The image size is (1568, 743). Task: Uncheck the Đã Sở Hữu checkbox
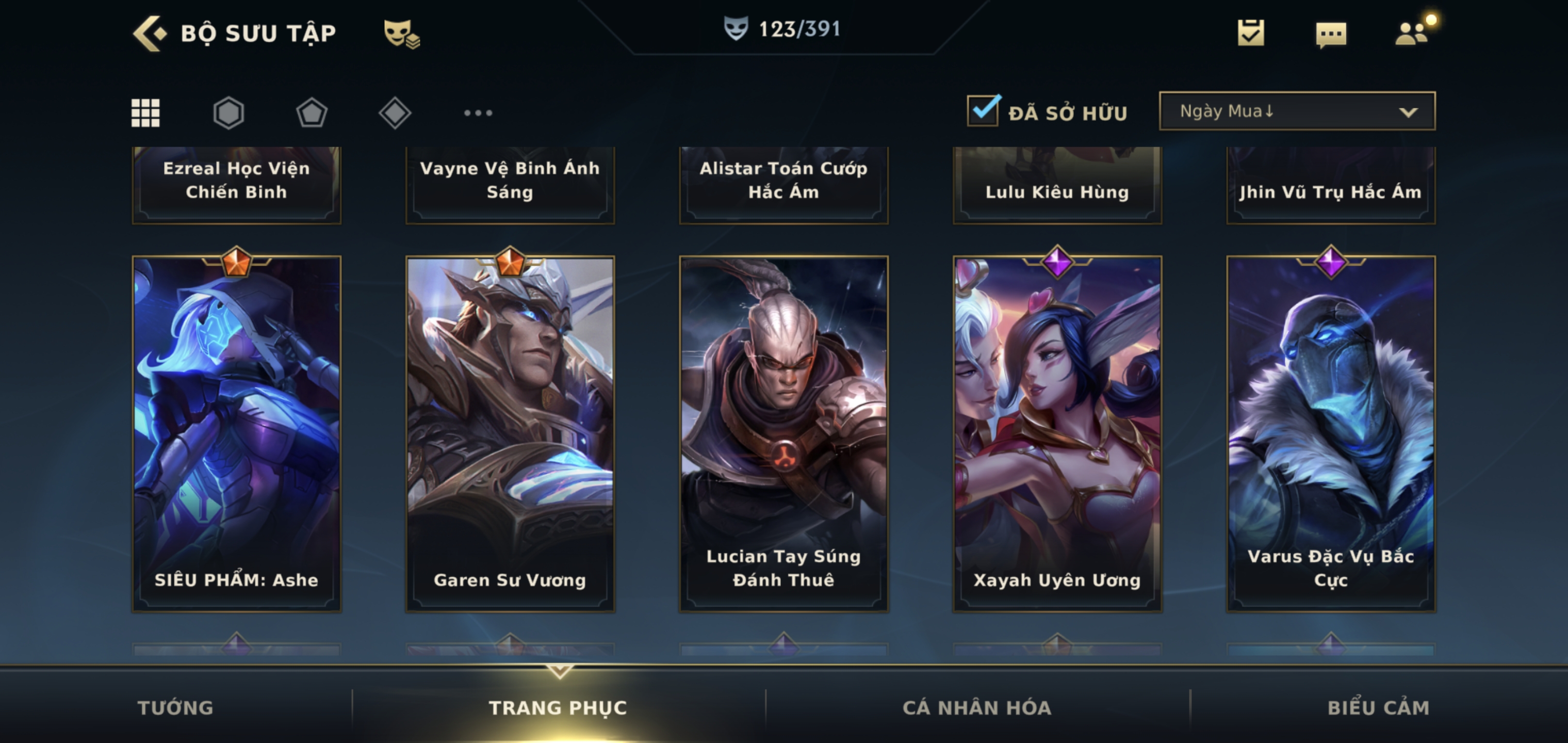click(x=983, y=111)
